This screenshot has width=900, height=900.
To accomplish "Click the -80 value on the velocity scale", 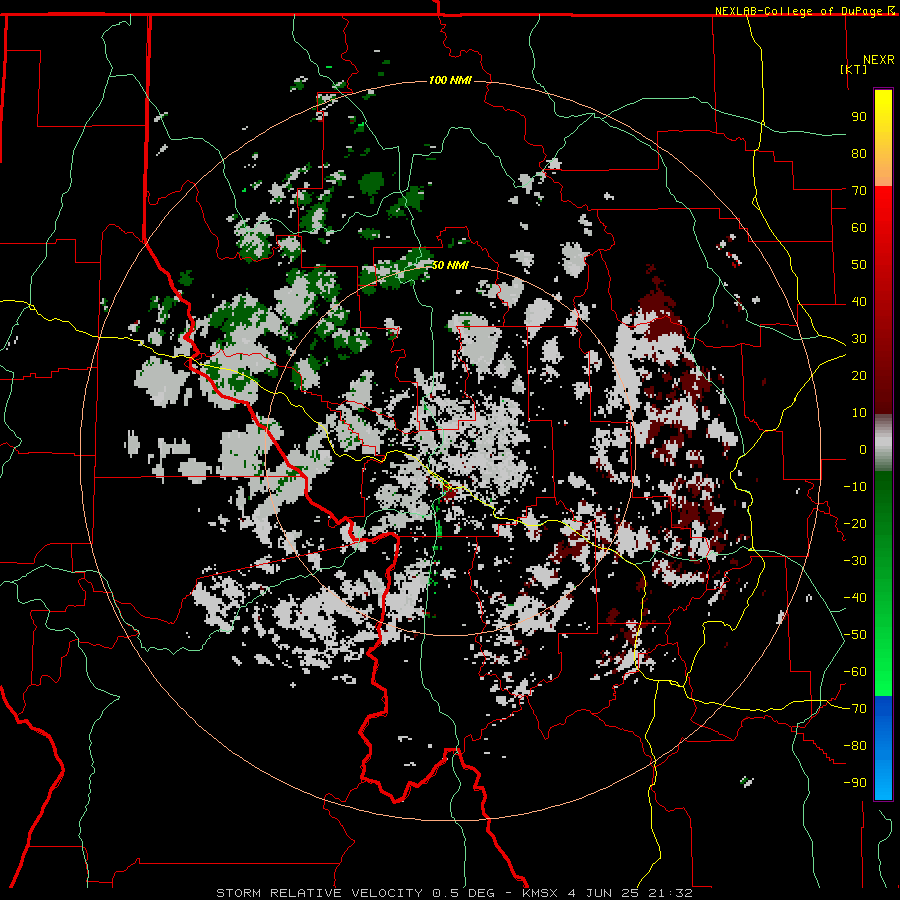I will point(855,746).
